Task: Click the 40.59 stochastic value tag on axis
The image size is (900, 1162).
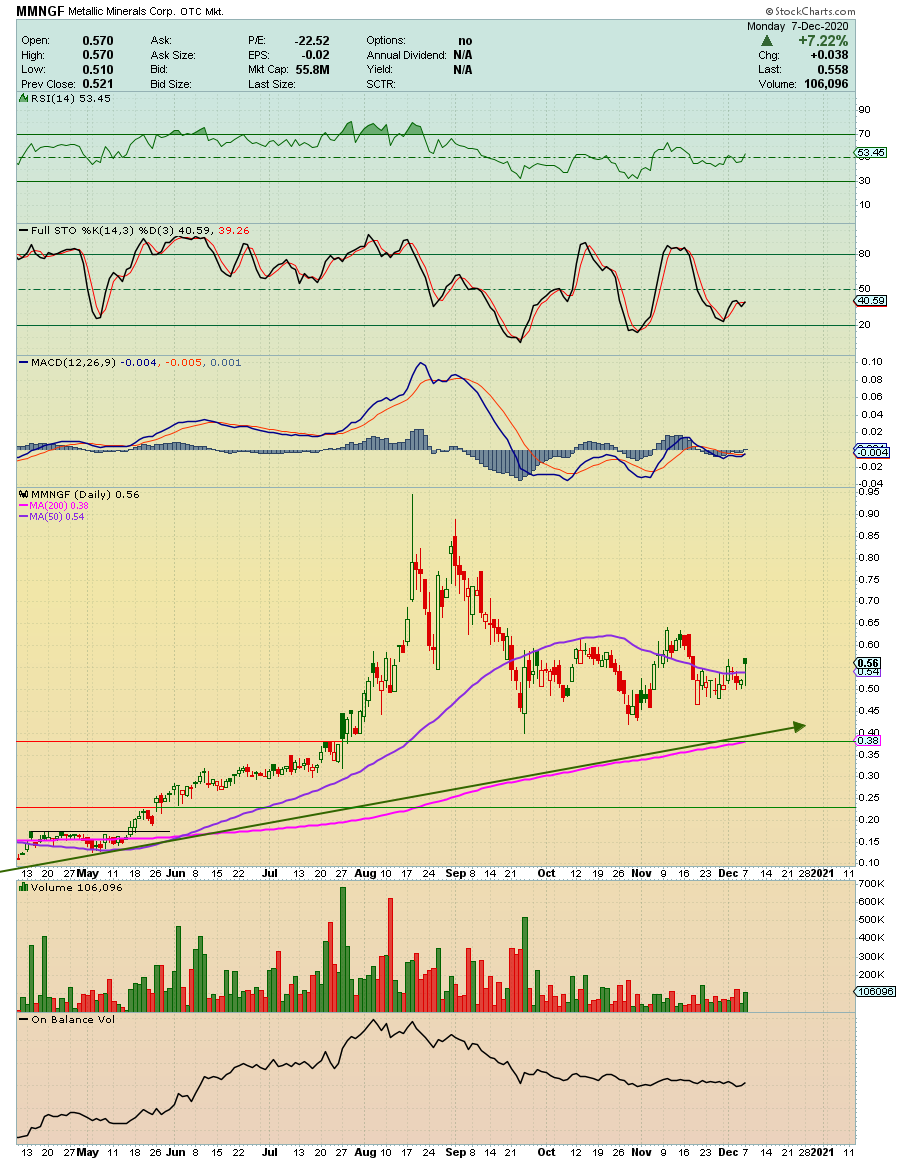Action: pyautogui.click(x=871, y=301)
